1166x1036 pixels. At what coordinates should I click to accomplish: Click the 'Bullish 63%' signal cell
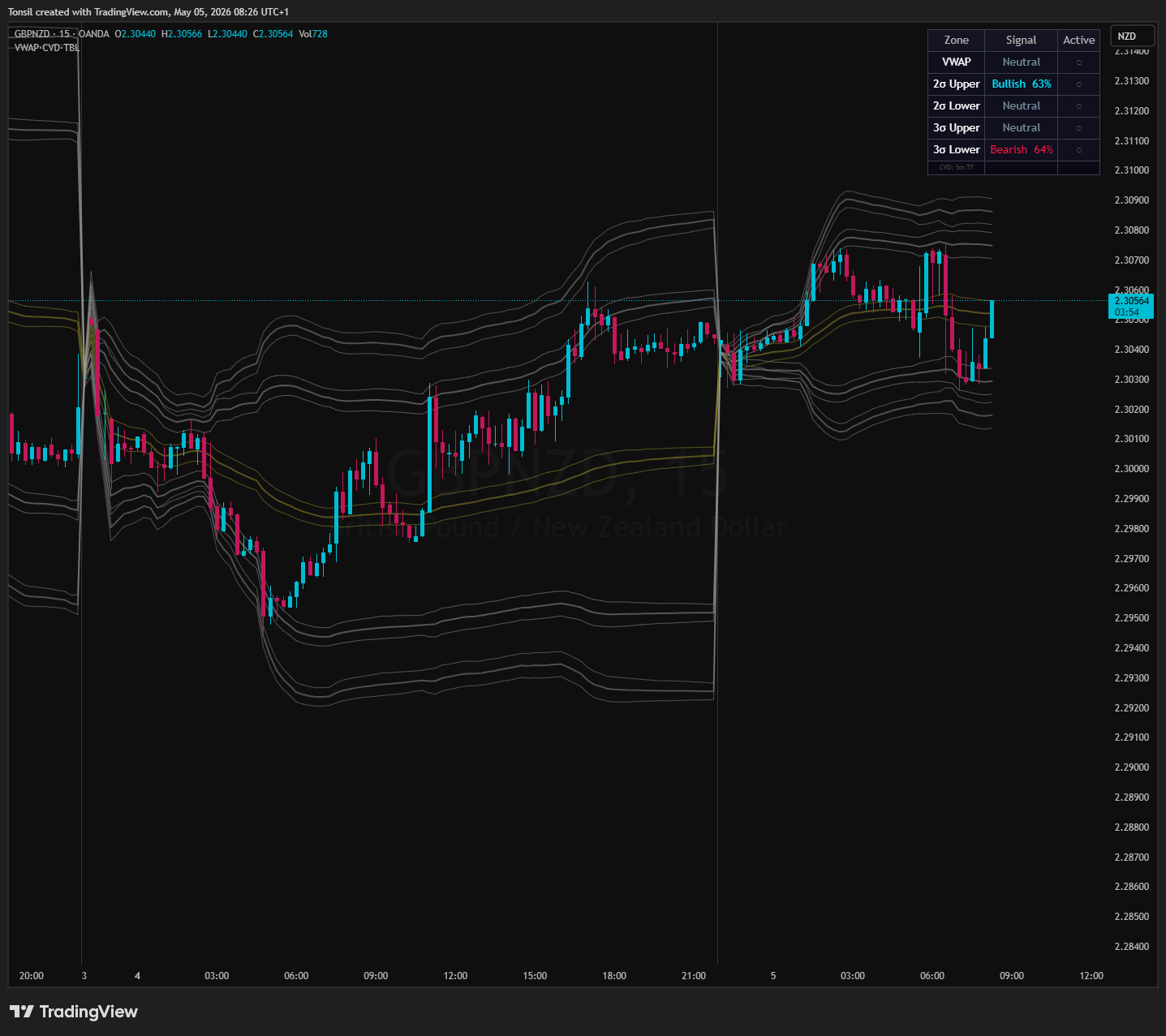1022,84
